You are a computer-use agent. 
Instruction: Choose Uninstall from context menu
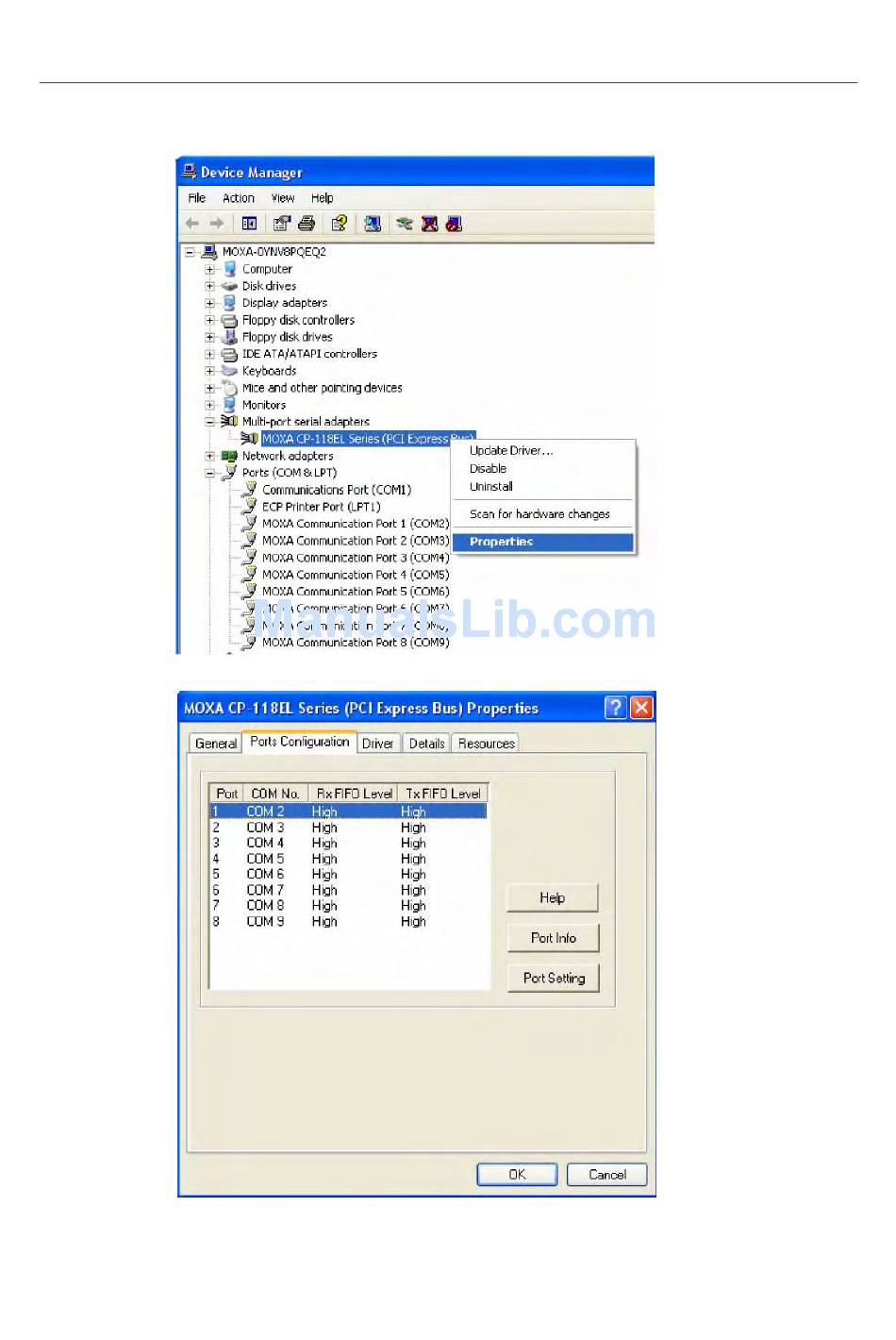(543, 487)
